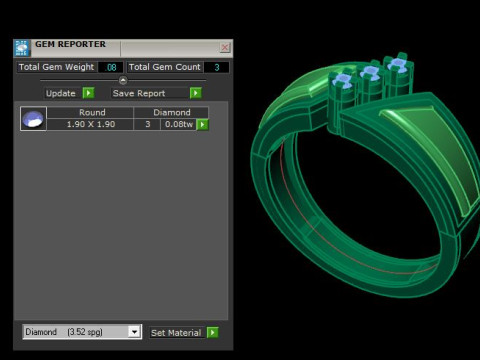The image size is (480, 360).
Task: Click the Total Gem Count label
Action: [x=165, y=67]
